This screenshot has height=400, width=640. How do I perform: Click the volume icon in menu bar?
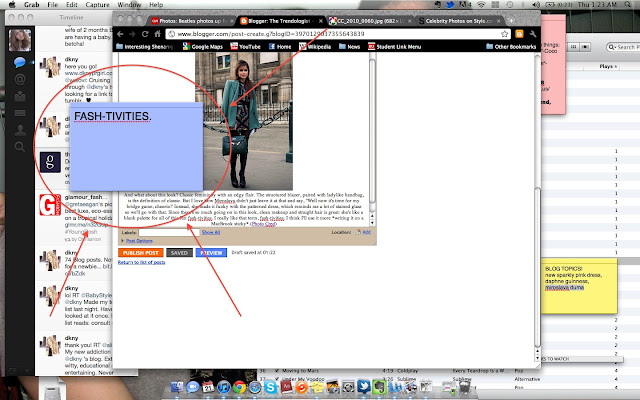[x=536, y=4]
